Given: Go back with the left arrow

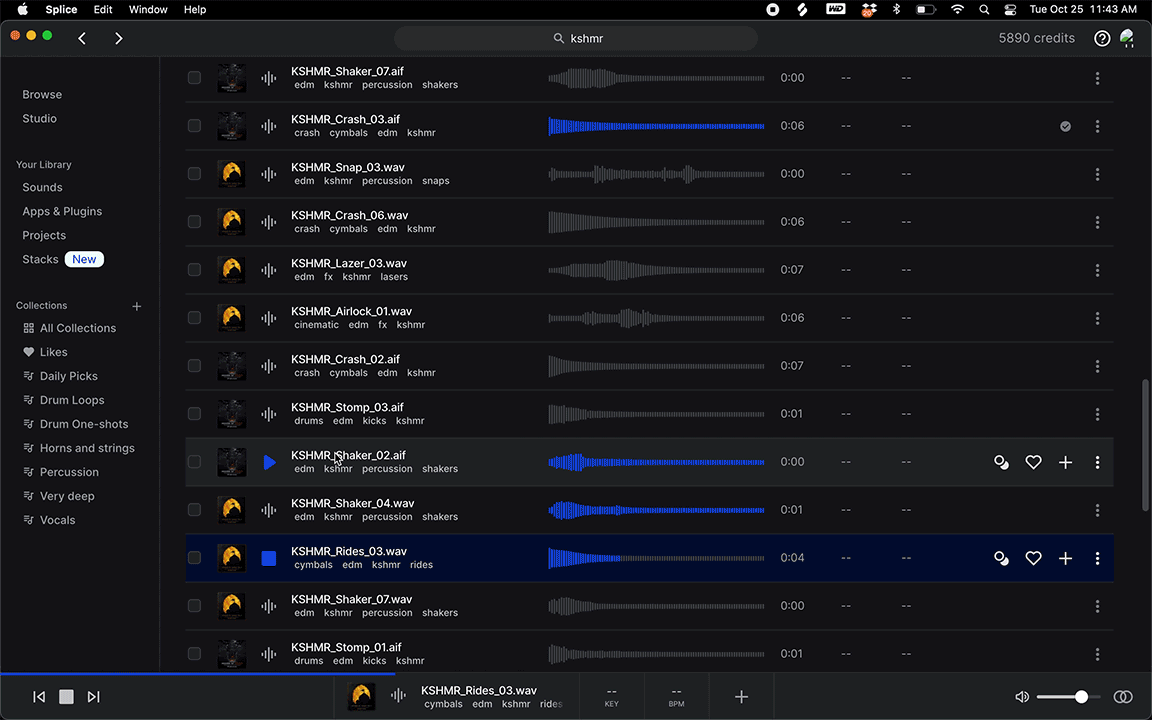Looking at the screenshot, I should click(x=82, y=38).
